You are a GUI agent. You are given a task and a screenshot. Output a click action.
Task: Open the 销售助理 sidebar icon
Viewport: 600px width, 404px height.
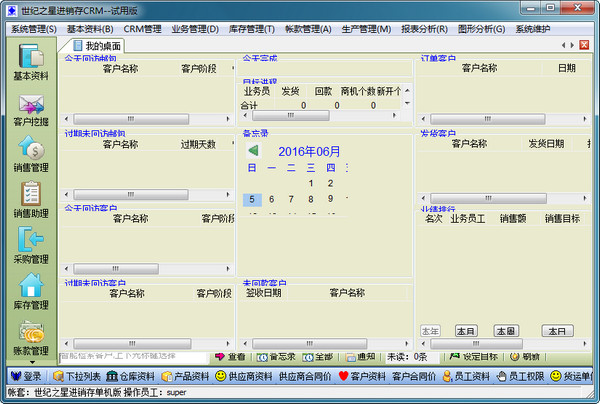[x=31, y=198]
